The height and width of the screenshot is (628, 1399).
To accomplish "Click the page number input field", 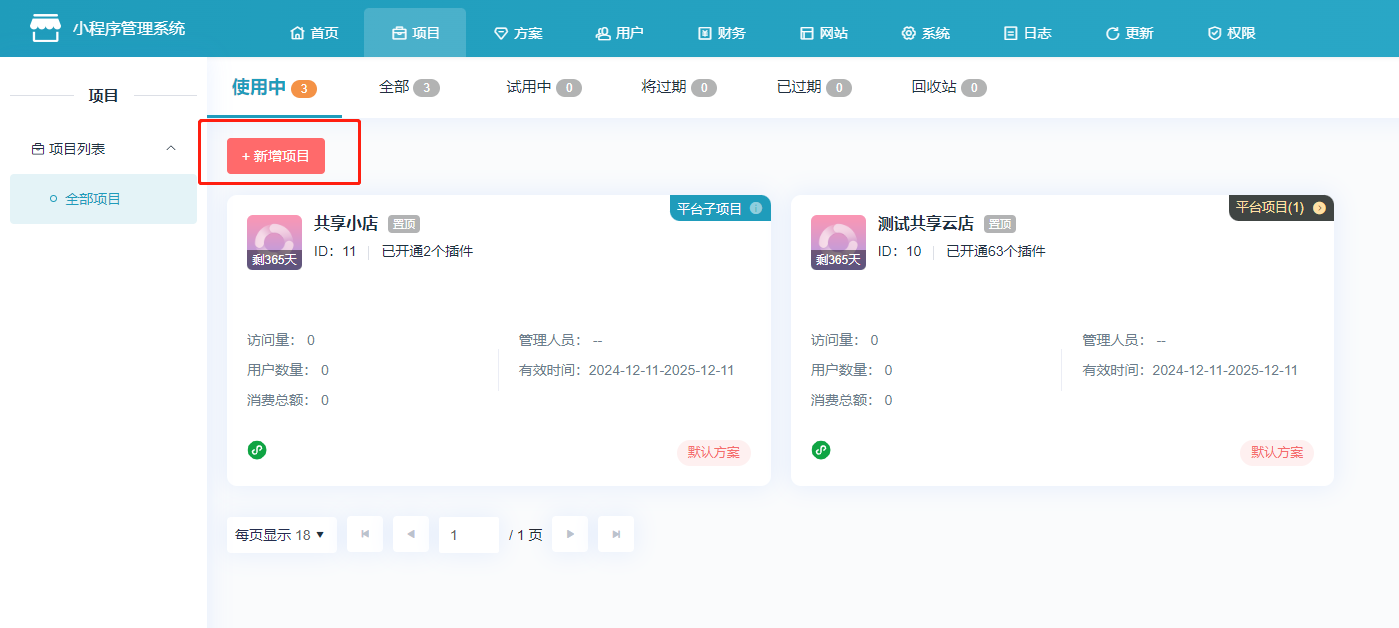I will (468, 535).
